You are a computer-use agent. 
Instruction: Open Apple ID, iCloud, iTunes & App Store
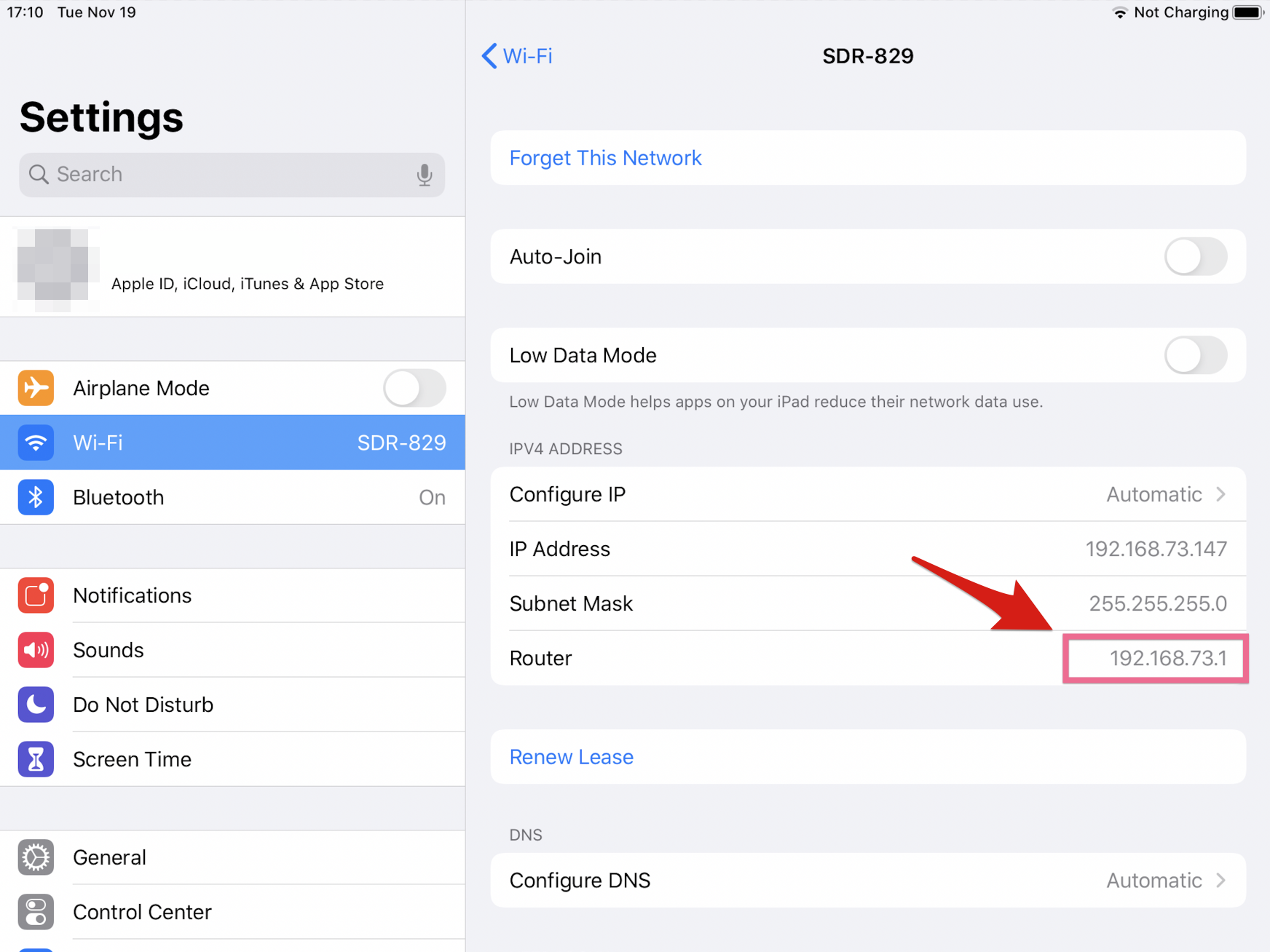click(232, 266)
